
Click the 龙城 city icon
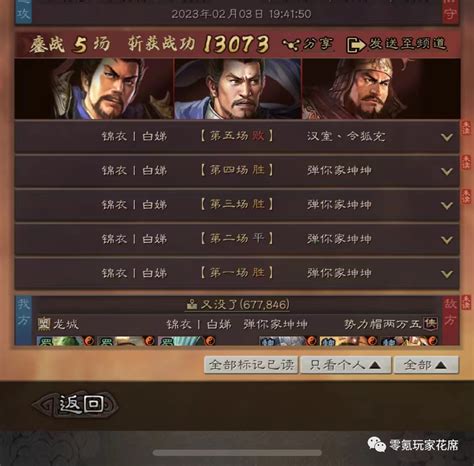pos(44,324)
